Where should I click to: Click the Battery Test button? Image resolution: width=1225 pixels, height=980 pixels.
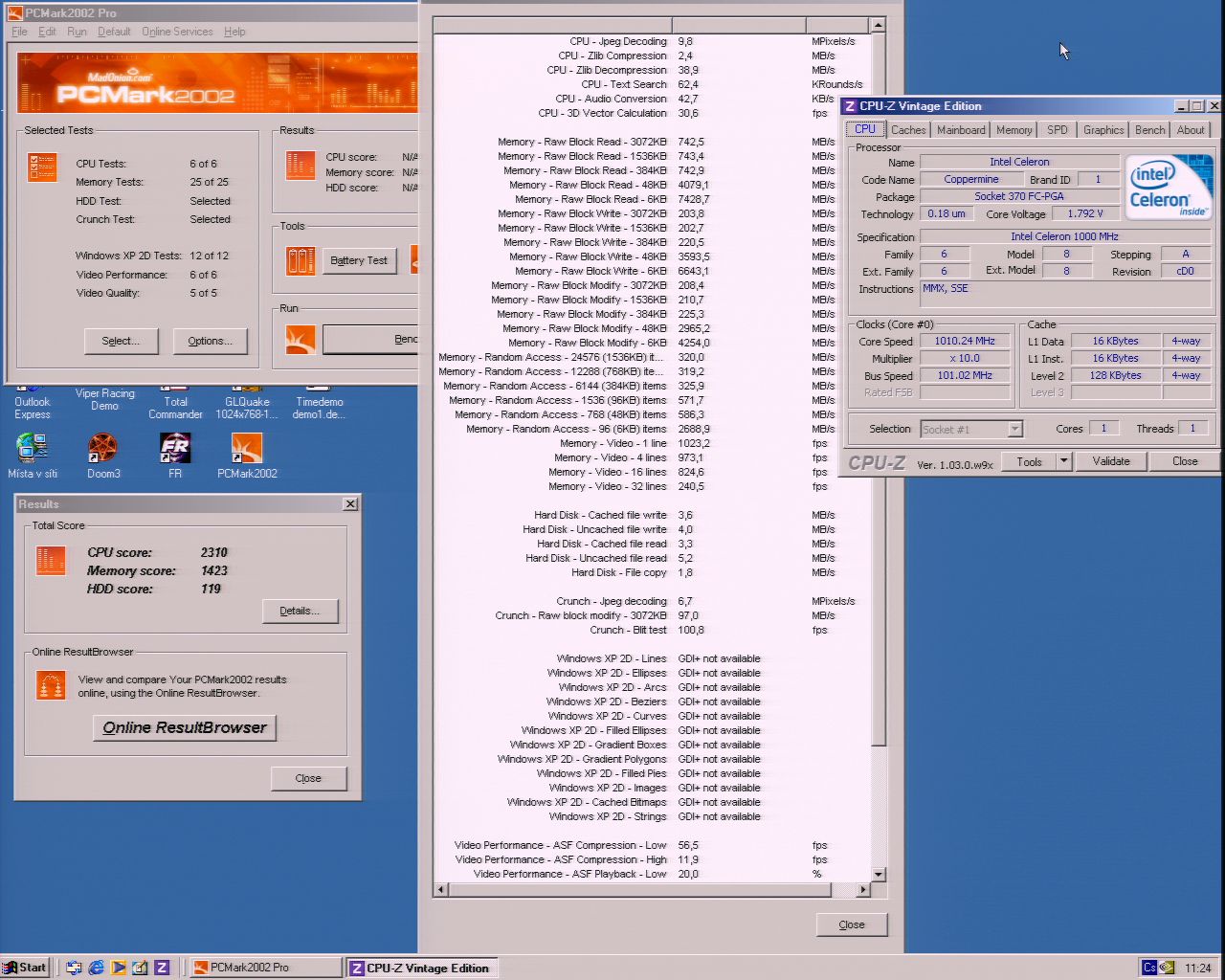click(359, 260)
